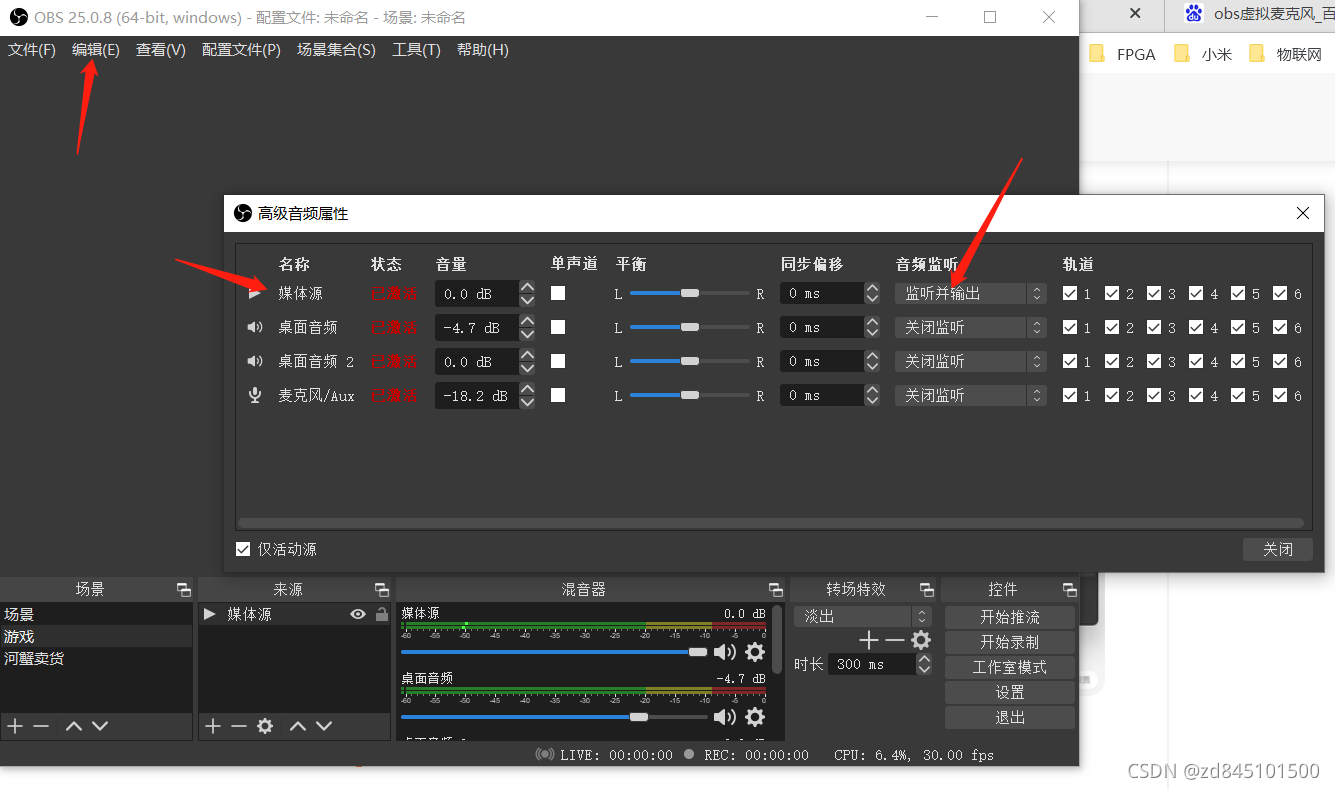Open 媒体源 mixer gear settings
This screenshot has height=789, width=1335.
coord(755,652)
